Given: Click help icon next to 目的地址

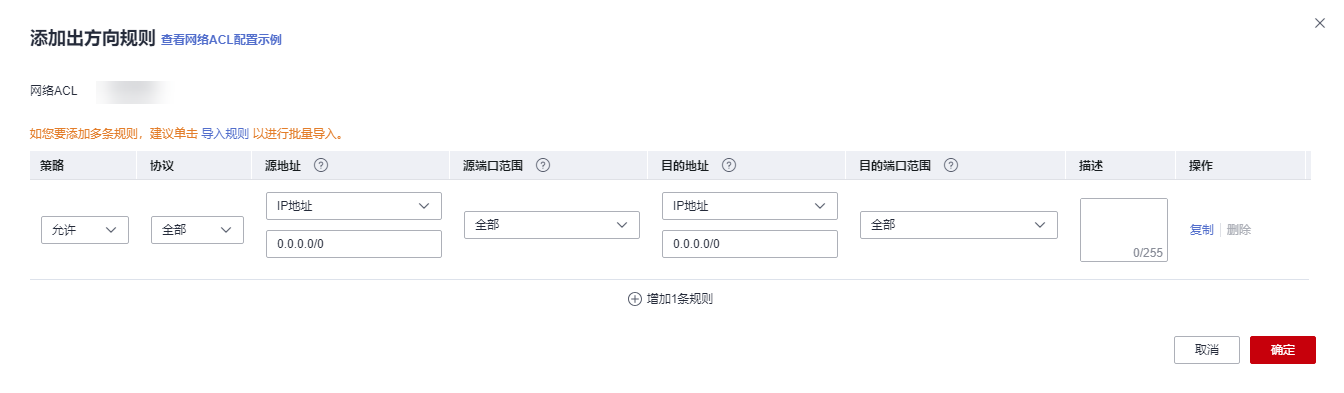Looking at the screenshot, I should coord(729,166).
